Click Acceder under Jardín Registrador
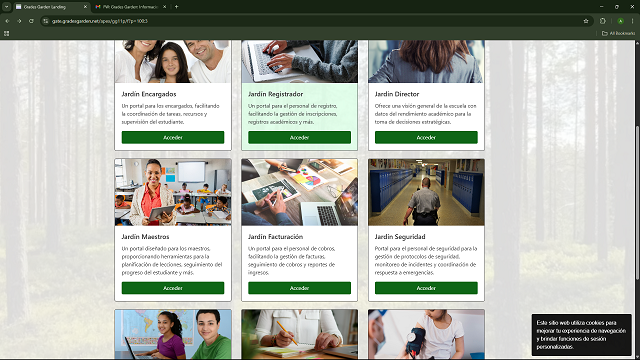The height and width of the screenshot is (360, 640). click(299, 138)
